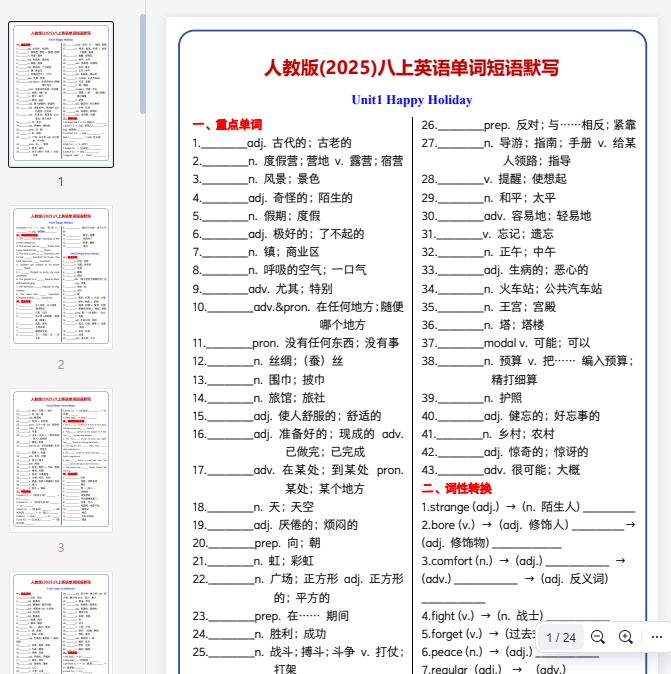
Task: Click item 24 n. 胜利；成功
Action: point(259,634)
